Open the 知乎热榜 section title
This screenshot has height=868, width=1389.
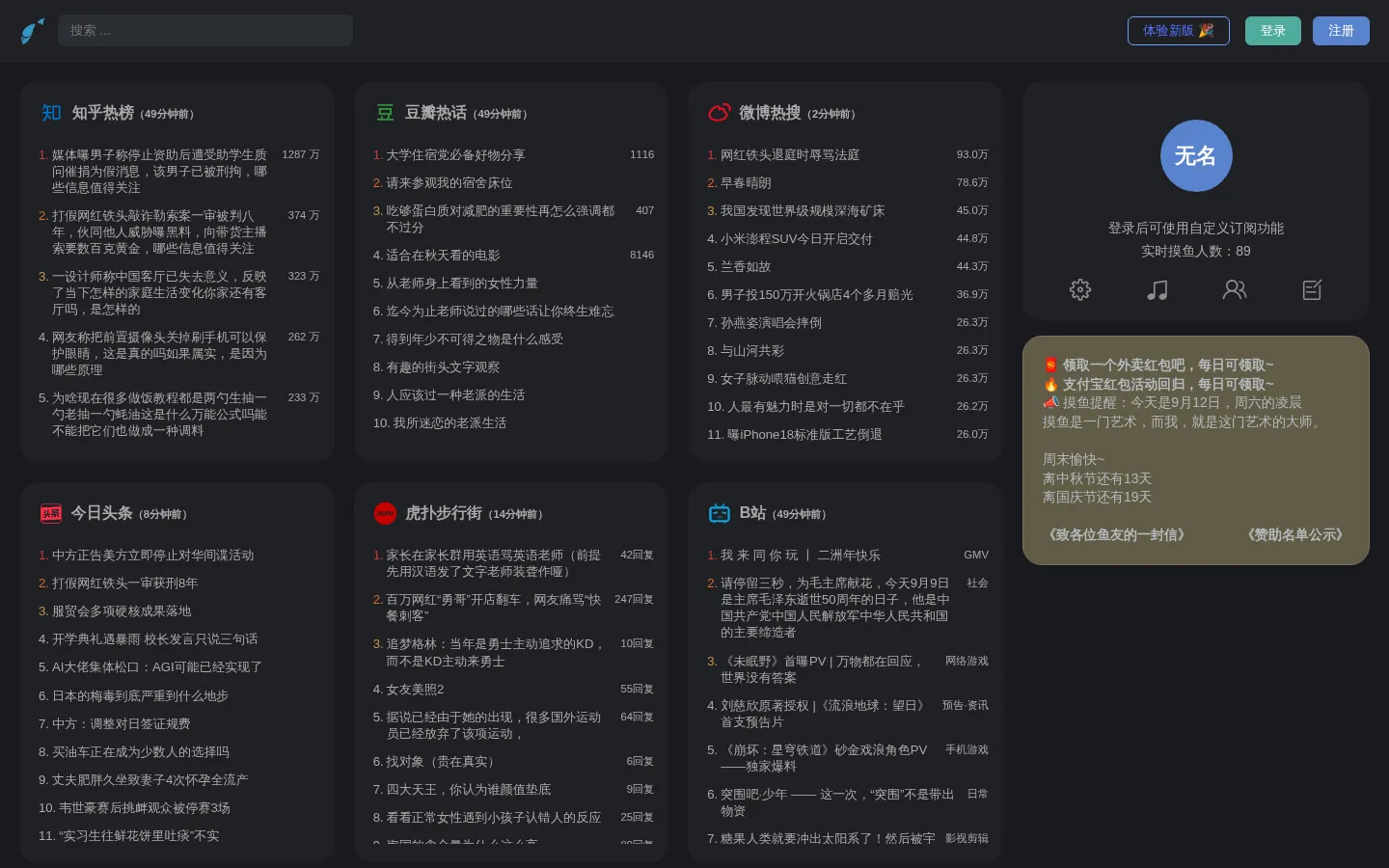tap(102, 113)
